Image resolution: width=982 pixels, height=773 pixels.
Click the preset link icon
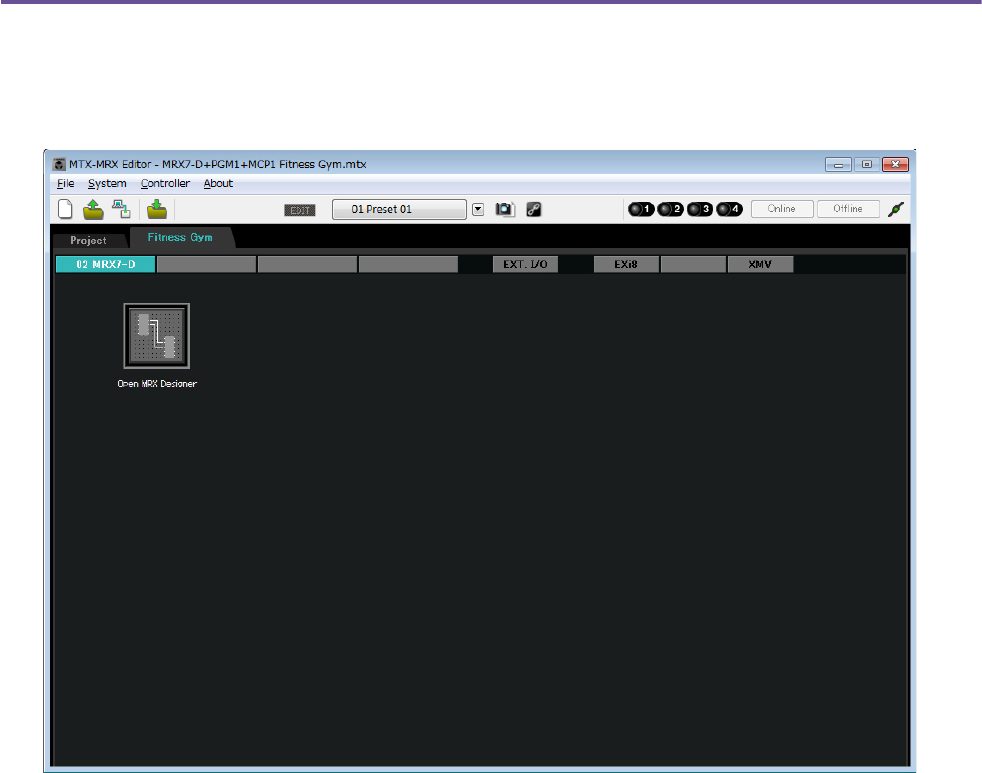click(x=534, y=210)
